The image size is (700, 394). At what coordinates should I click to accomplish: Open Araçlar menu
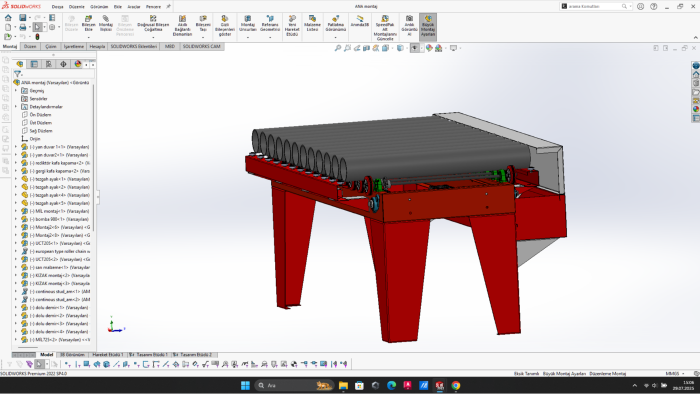tap(133, 7)
